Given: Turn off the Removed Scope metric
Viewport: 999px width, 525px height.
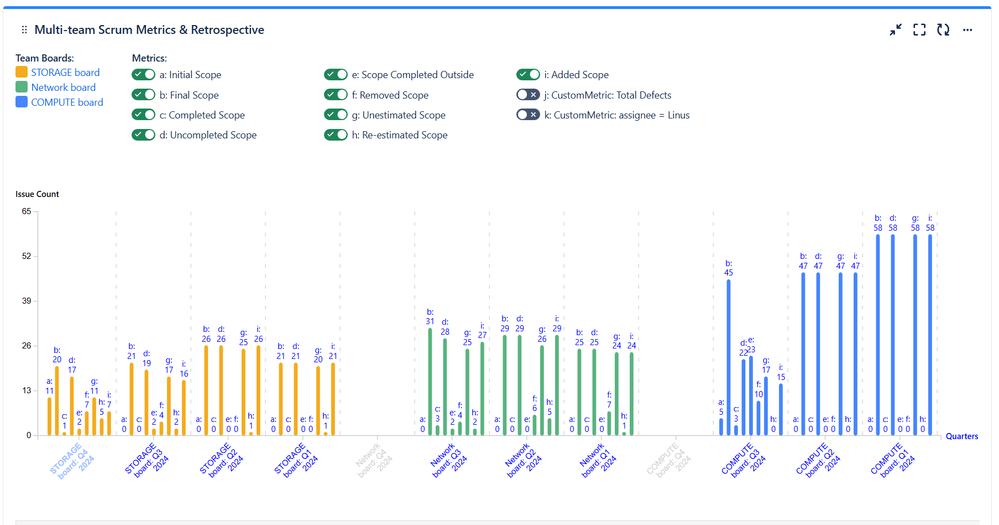Looking at the screenshot, I should (336, 95).
